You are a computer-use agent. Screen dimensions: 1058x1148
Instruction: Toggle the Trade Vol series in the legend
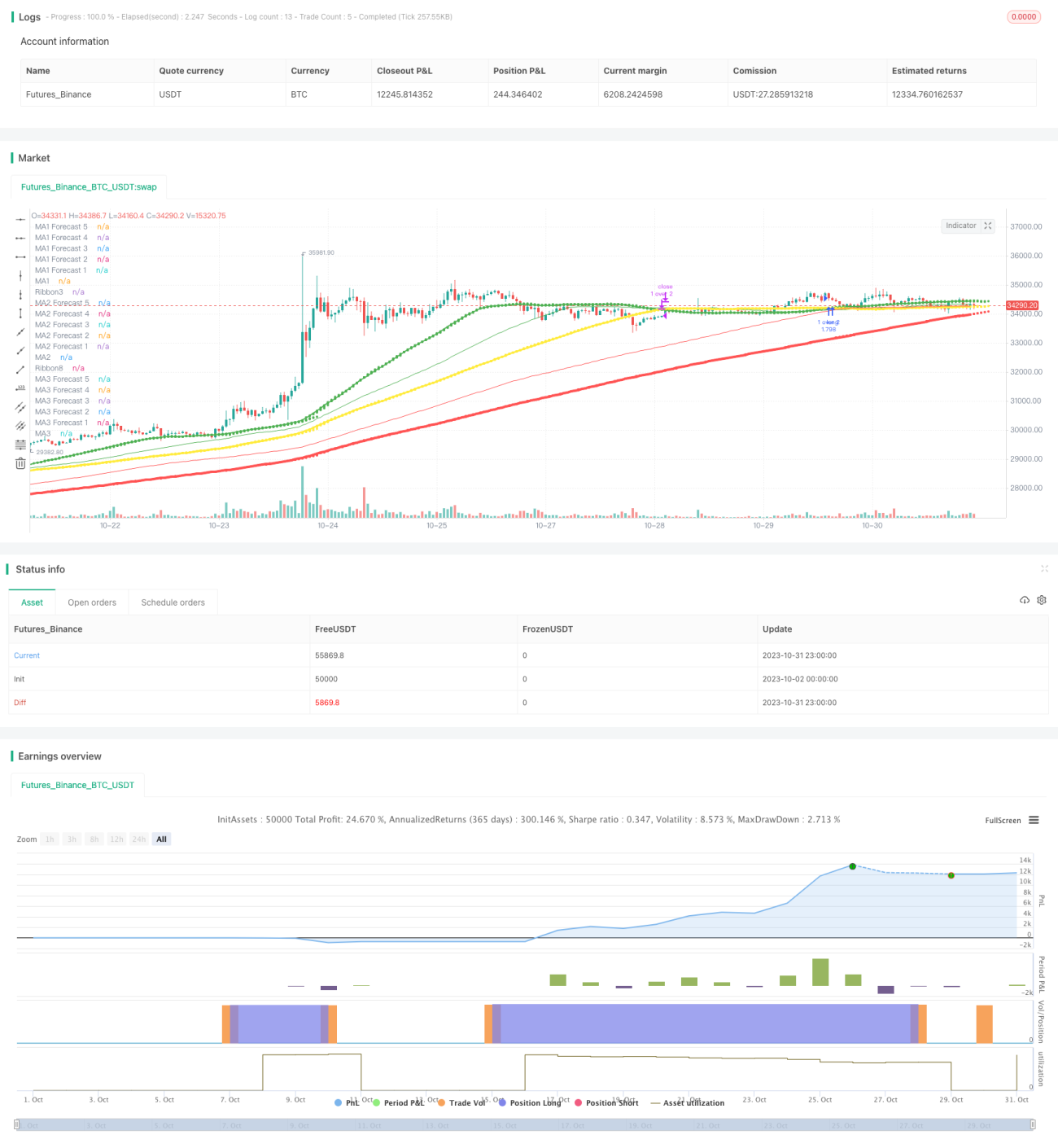(461, 1102)
